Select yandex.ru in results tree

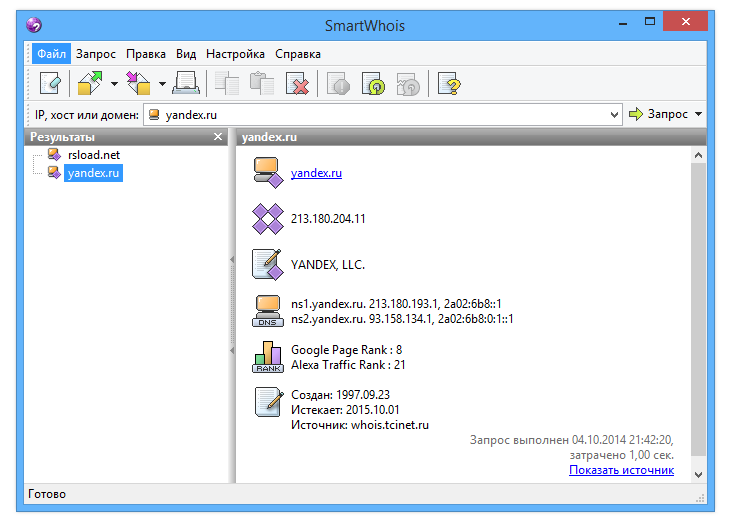(x=93, y=173)
